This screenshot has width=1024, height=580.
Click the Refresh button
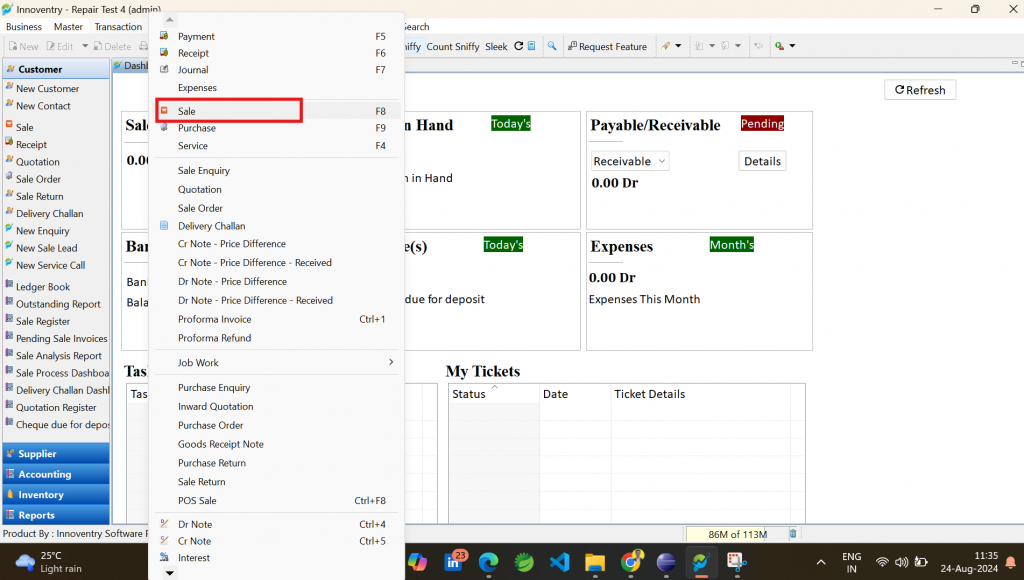(920, 90)
